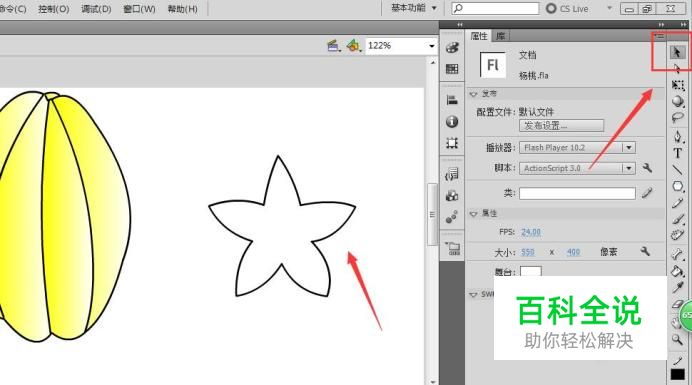Click the Edit Symbols icon
The image size is (692, 385).
(353, 45)
